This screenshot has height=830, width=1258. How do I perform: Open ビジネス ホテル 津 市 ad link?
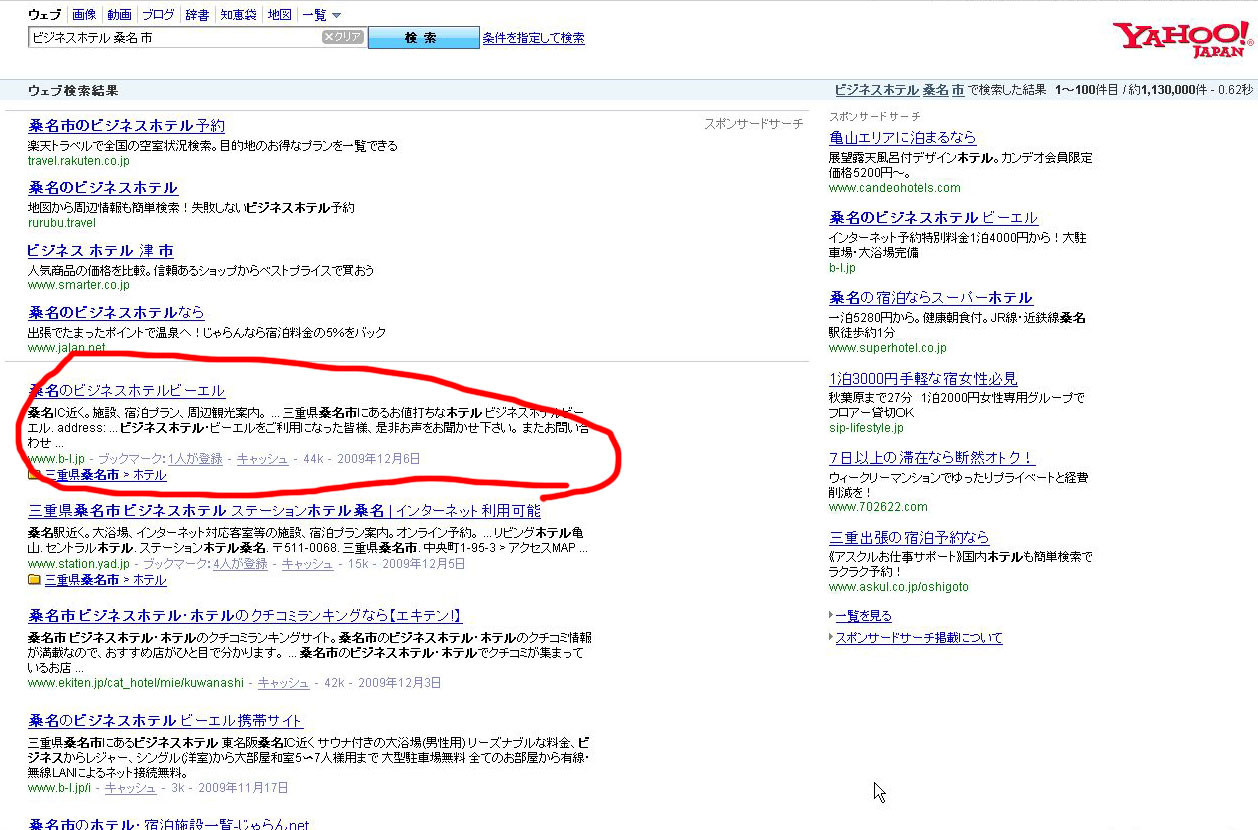point(100,251)
